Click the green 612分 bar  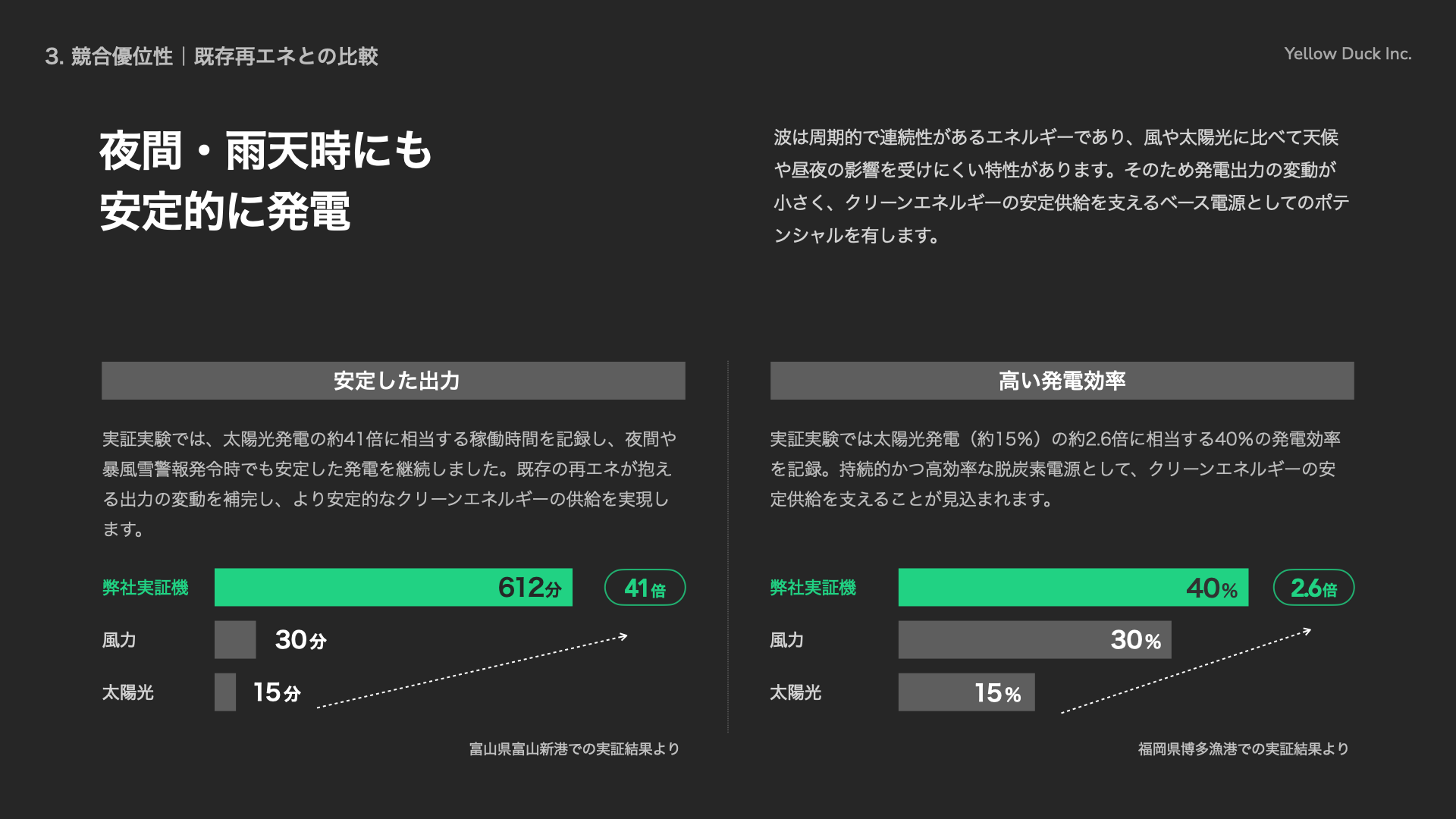pos(393,588)
